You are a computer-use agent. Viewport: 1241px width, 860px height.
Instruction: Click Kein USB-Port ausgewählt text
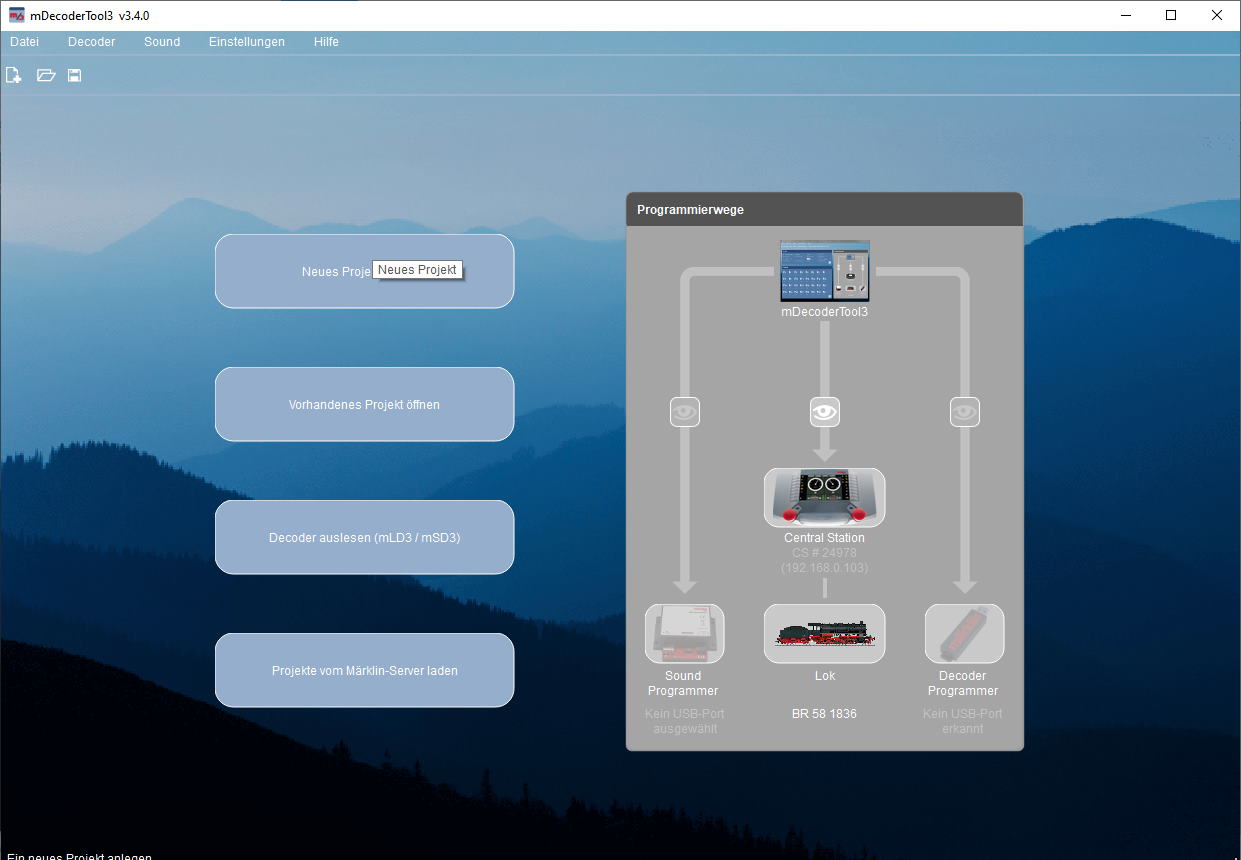click(x=684, y=721)
